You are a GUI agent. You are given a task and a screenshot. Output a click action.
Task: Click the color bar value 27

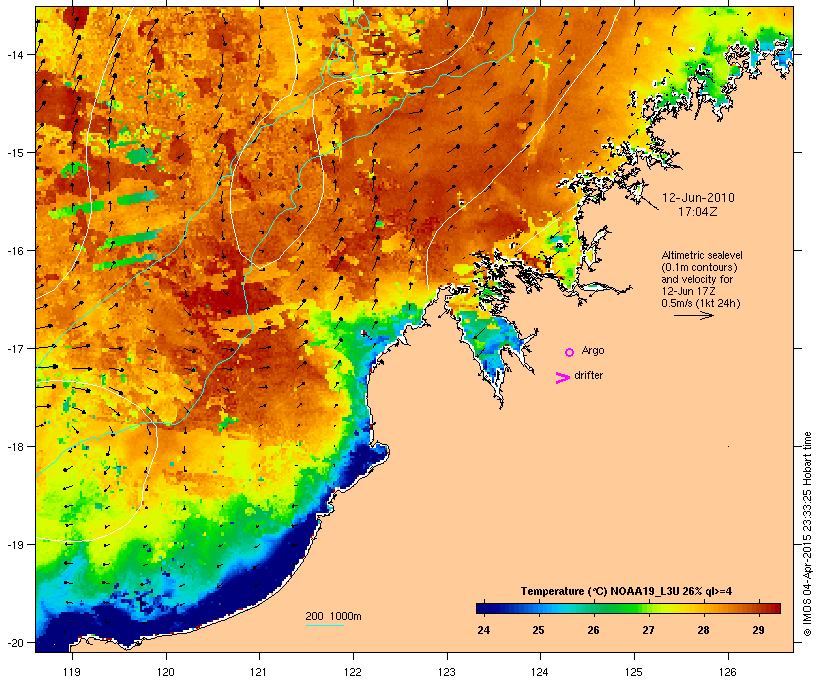coord(648,630)
